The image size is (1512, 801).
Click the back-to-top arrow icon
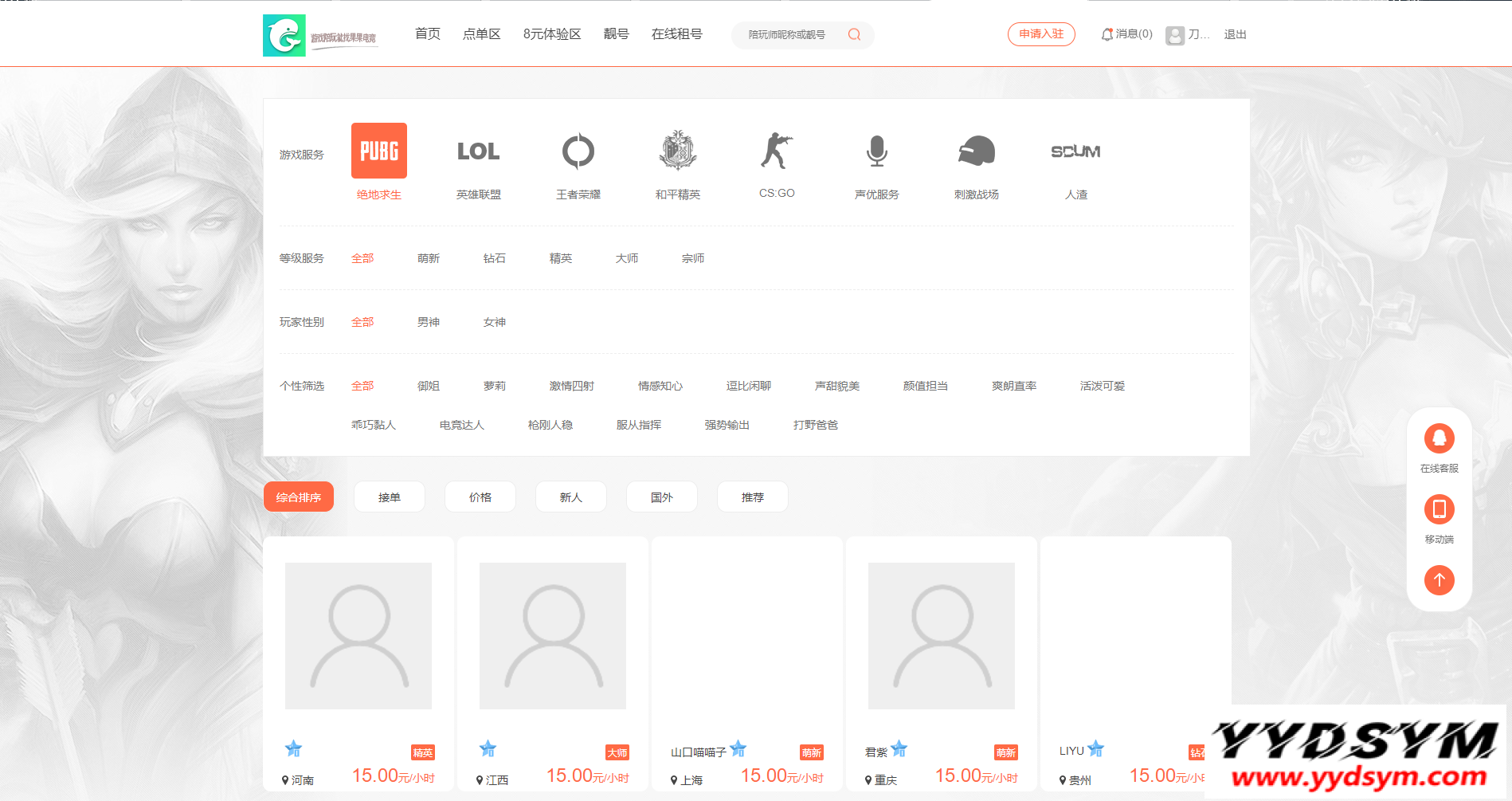pyautogui.click(x=1439, y=579)
